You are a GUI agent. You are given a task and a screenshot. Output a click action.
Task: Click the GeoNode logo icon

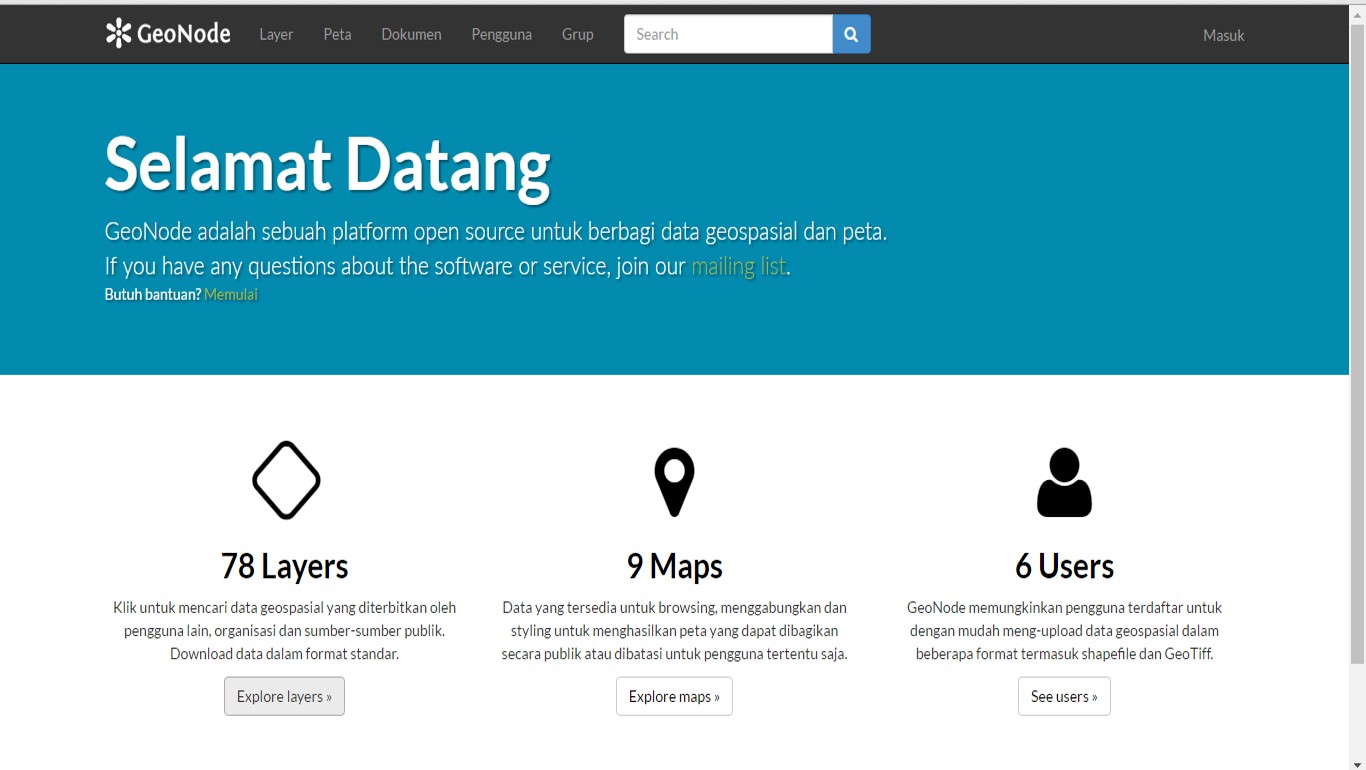click(119, 34)
